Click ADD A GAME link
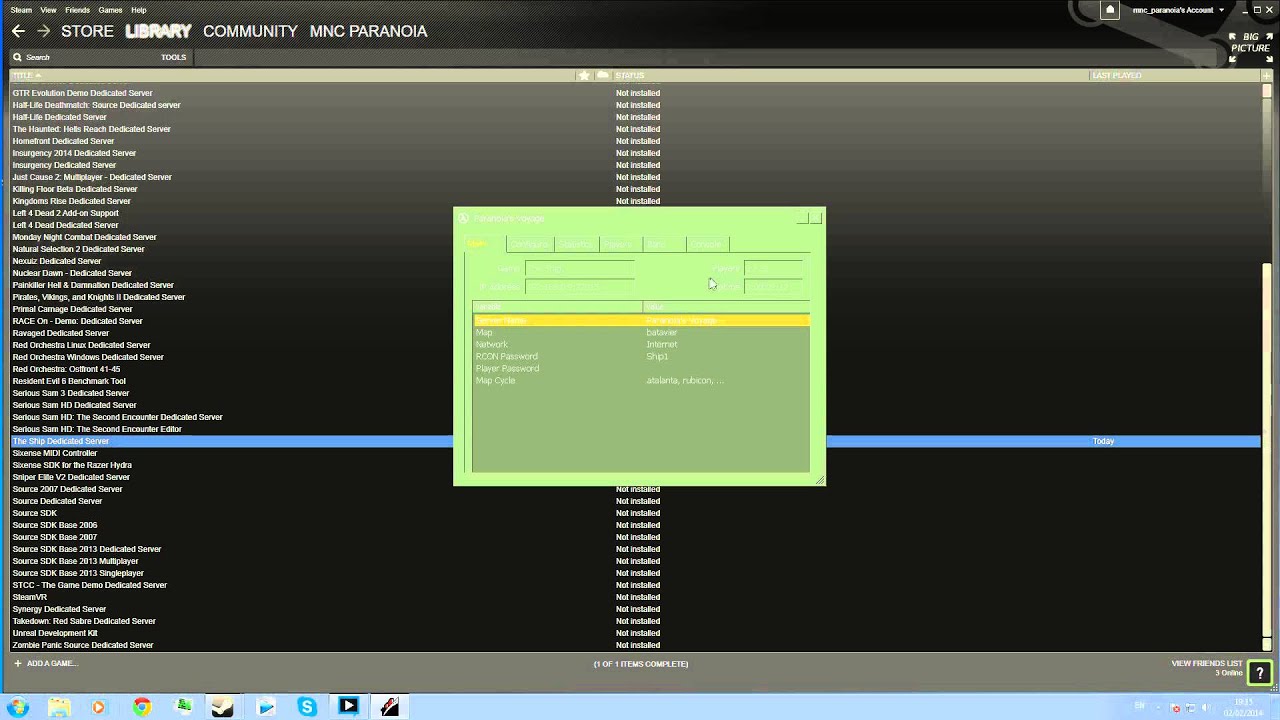The height and width of the screenshot is (720, 1280). point(51,663)
